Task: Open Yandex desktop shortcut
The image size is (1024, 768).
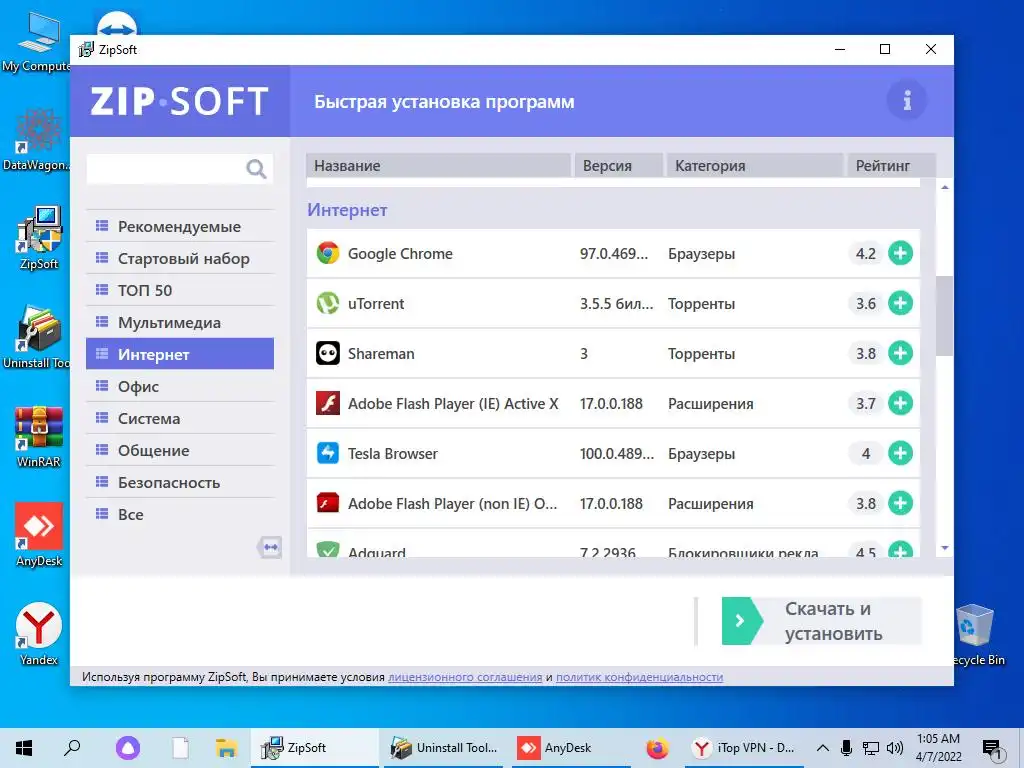Action: coord(39,633)
